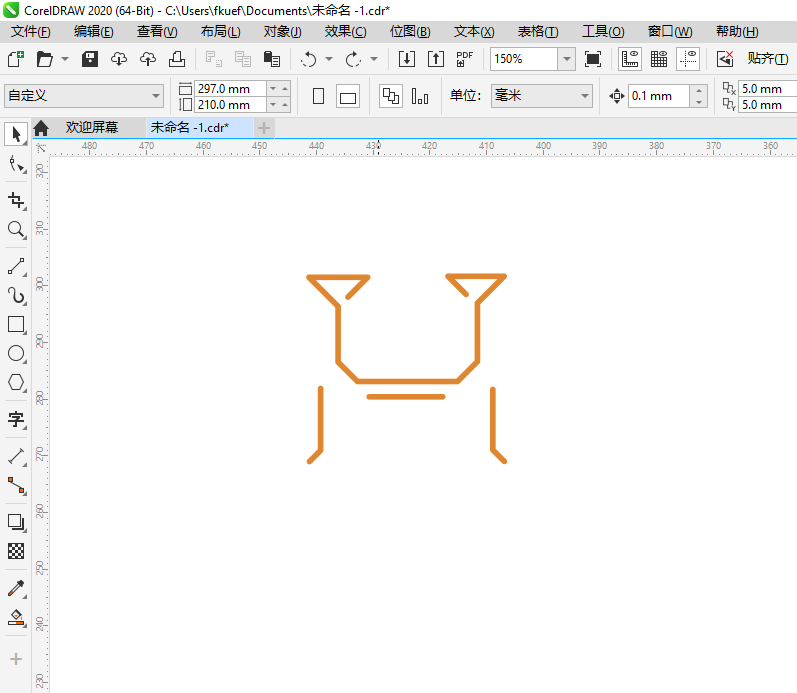Select the Interactive Fill tool
Image resolution: width=797 pixels, height=693 pixels.
pos(16,617)
